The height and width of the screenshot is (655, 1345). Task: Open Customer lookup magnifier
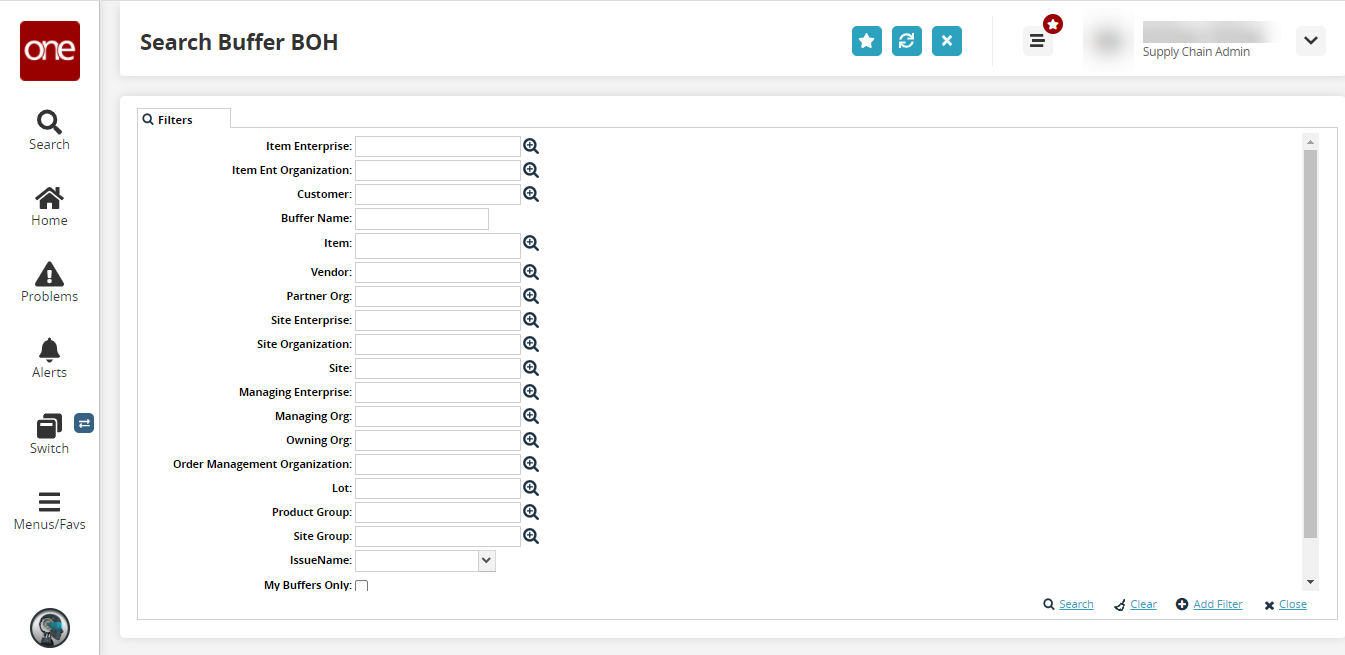(x=531, y=194)
